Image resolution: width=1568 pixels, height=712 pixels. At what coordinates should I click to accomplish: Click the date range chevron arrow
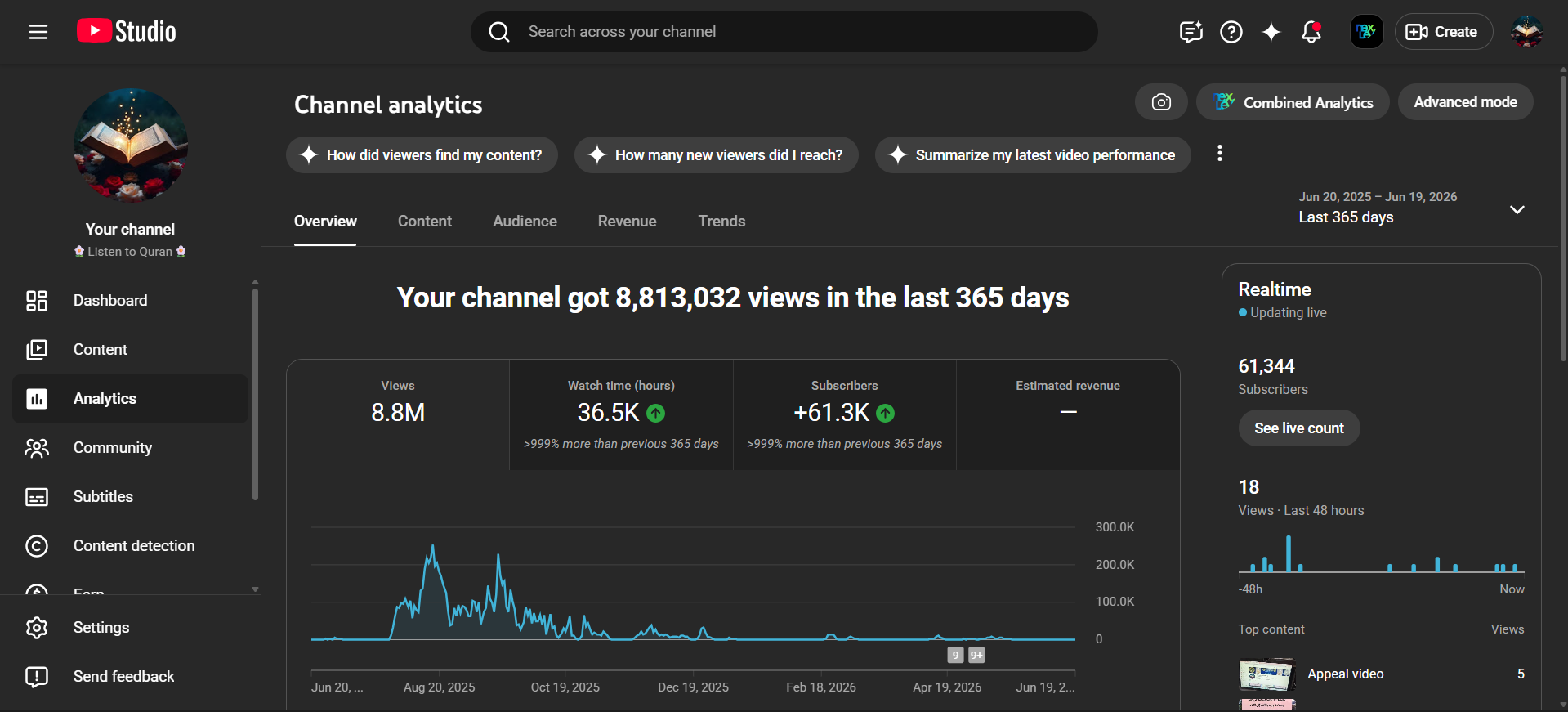(x=1517, y=209)
